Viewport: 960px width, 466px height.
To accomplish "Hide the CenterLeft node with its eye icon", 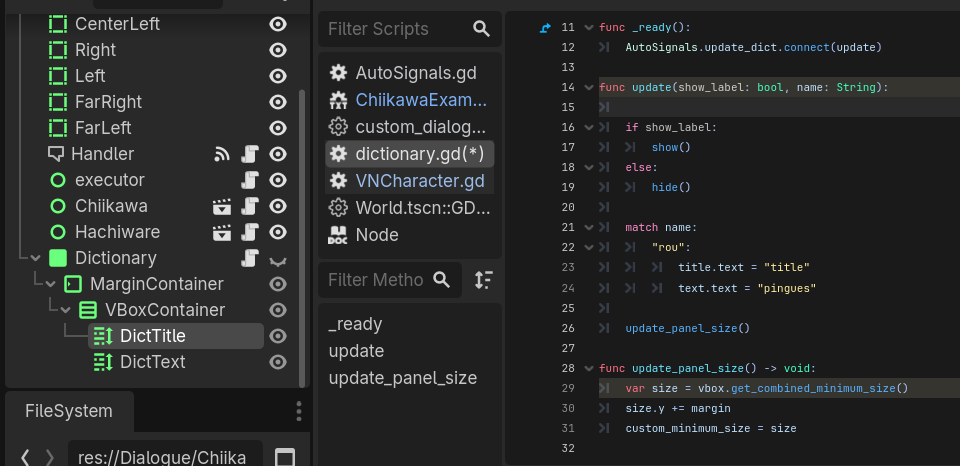I will (x=279, y=24).
